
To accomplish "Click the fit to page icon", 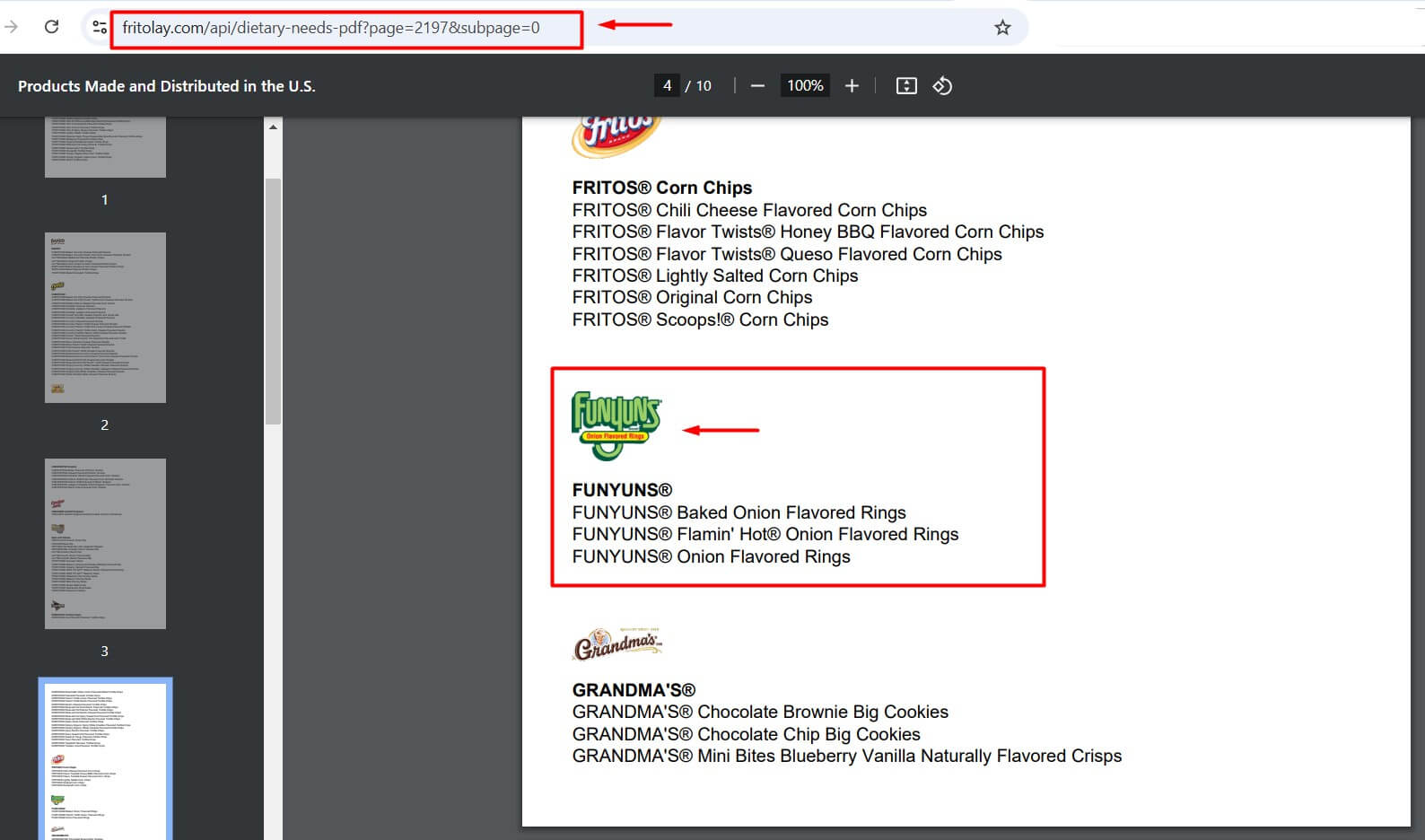I will click(906, 85).
